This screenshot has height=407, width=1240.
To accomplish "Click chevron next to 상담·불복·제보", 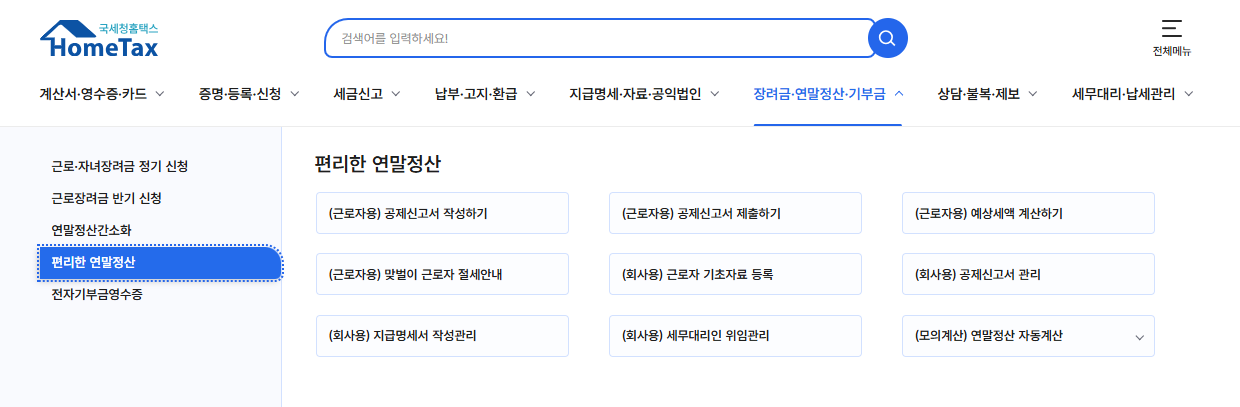I will point(1033,94).
